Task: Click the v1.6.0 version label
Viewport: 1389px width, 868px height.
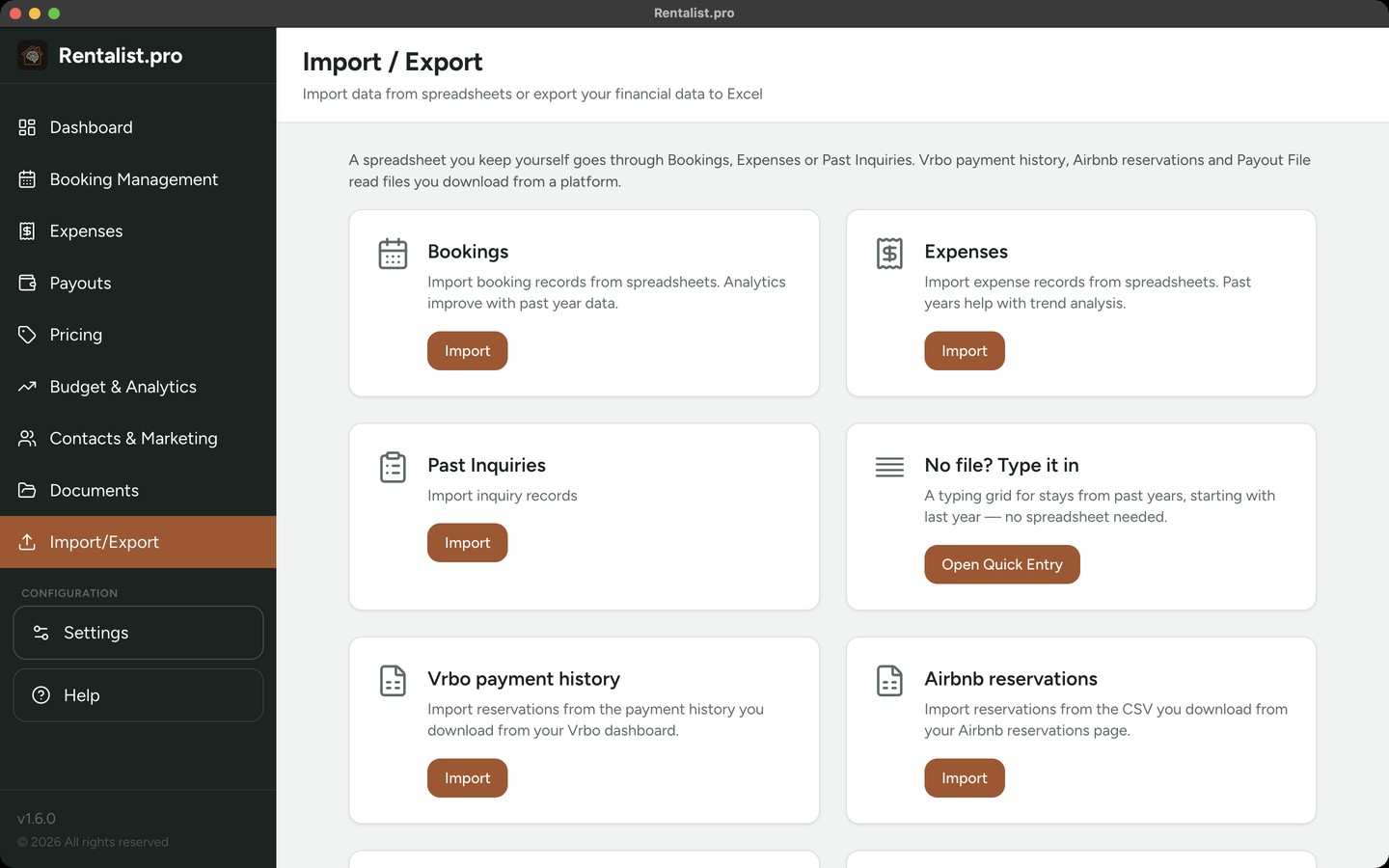Action: coord(37,819)
